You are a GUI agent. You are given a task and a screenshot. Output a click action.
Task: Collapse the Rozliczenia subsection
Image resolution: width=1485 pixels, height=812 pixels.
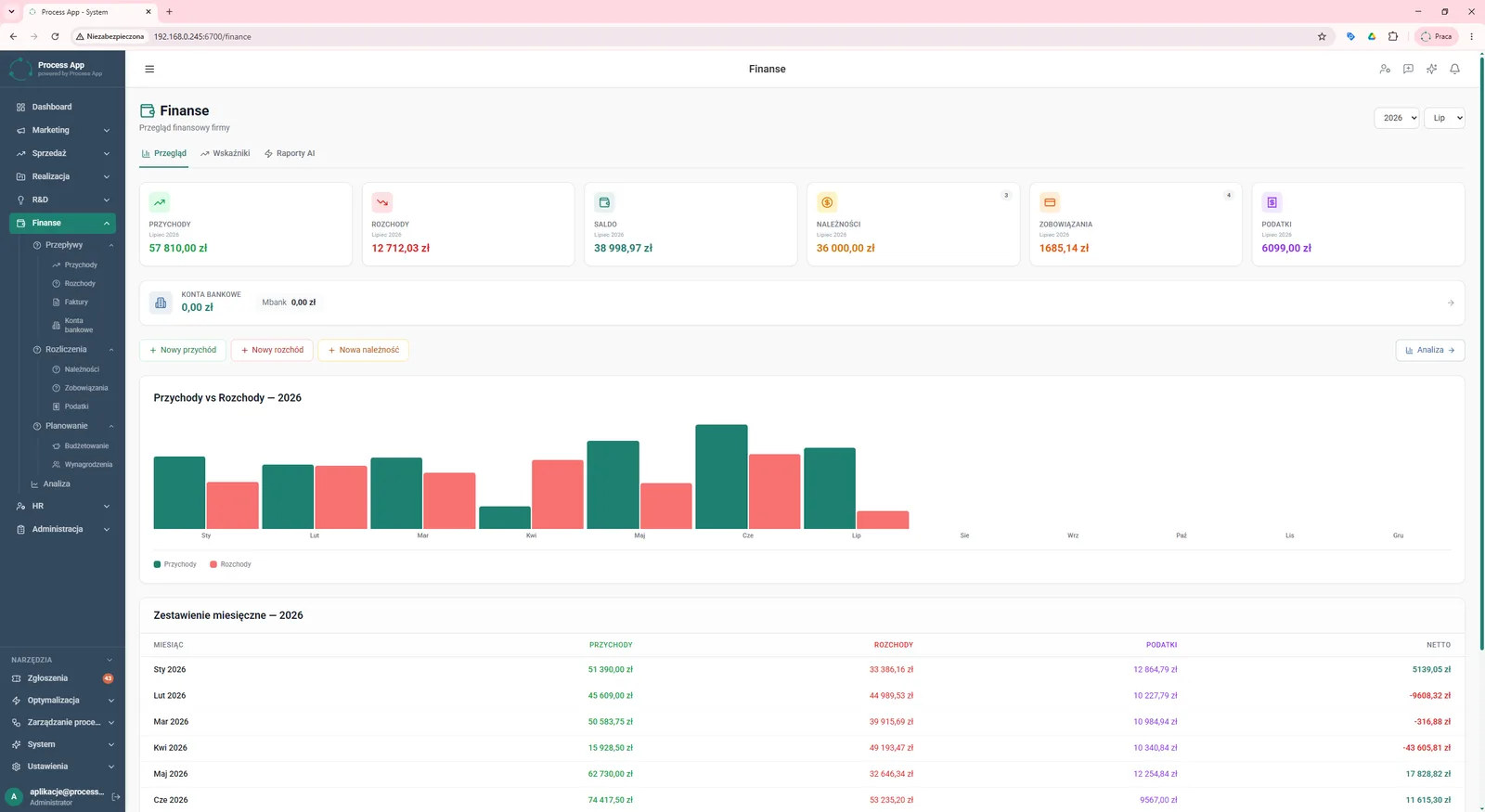click(x=72, y=350)
